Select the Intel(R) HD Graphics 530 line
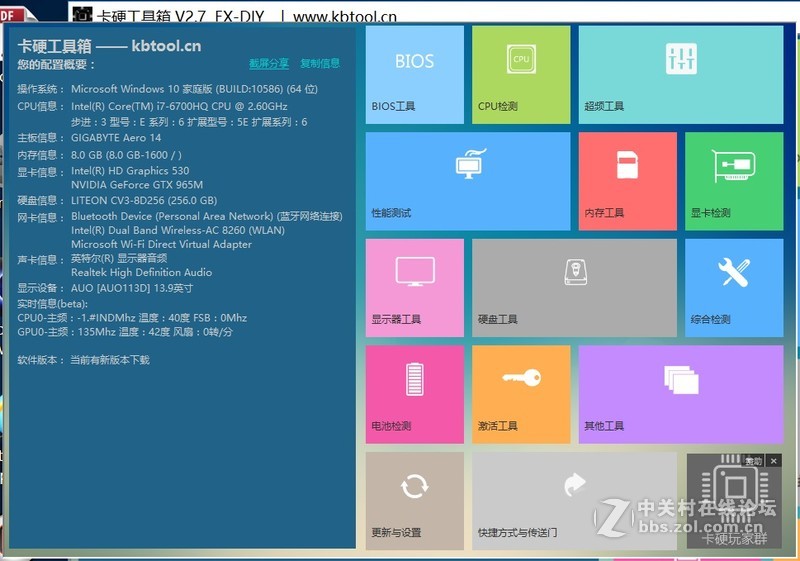Image resolution: width=800 pixels, height=561 pixels. point(130,170)
